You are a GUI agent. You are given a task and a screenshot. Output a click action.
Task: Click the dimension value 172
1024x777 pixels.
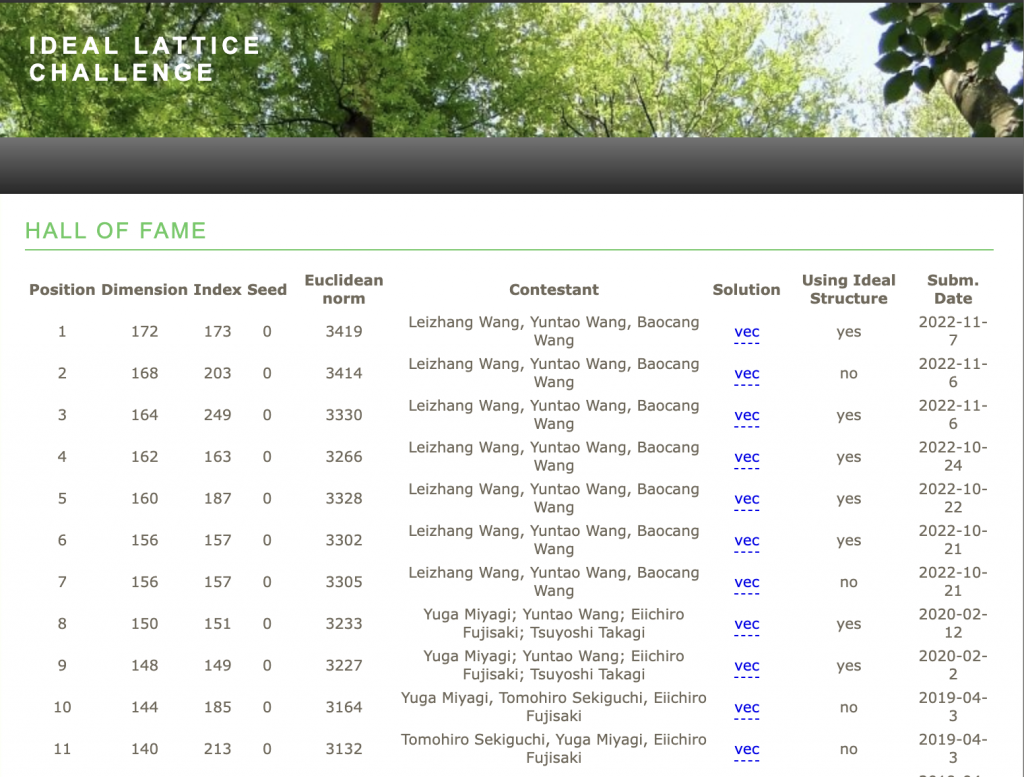(144, 332)
